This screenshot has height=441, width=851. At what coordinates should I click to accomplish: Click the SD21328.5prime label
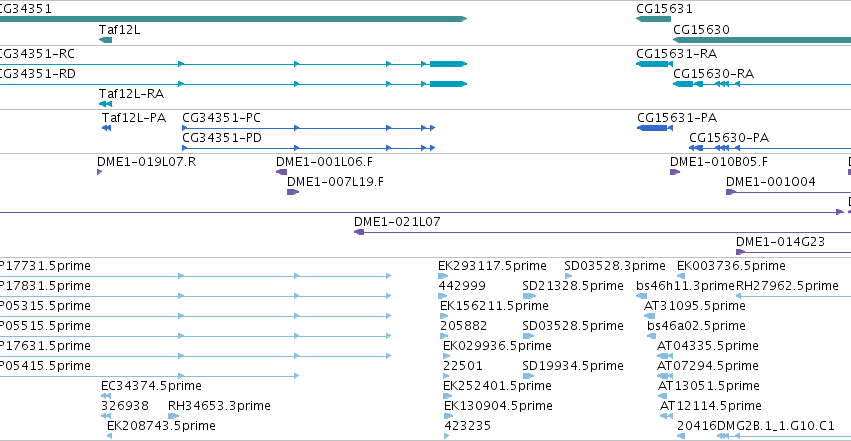click(x=573, y=286)
